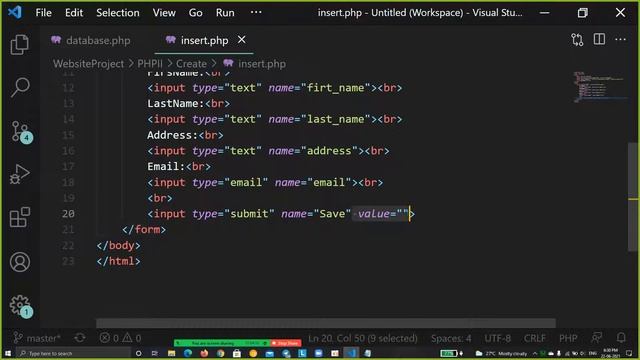The width and height of the screenshot is (640, 360).
Task: Open the notifications bell icon
Action: point(621,338)
